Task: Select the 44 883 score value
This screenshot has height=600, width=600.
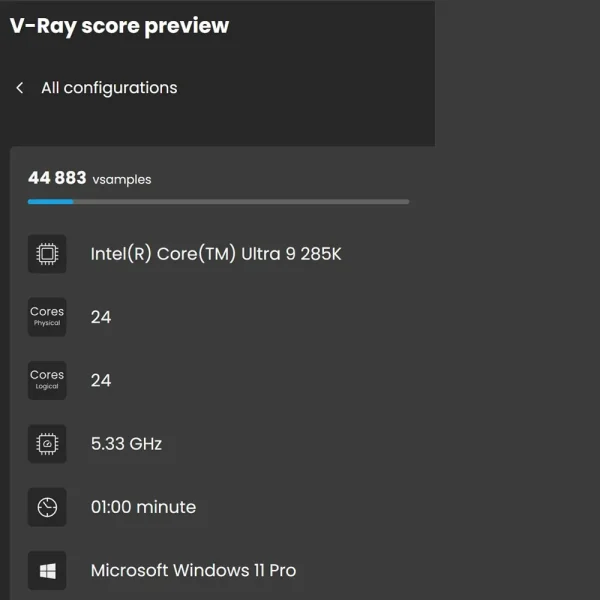Action: 57,178
